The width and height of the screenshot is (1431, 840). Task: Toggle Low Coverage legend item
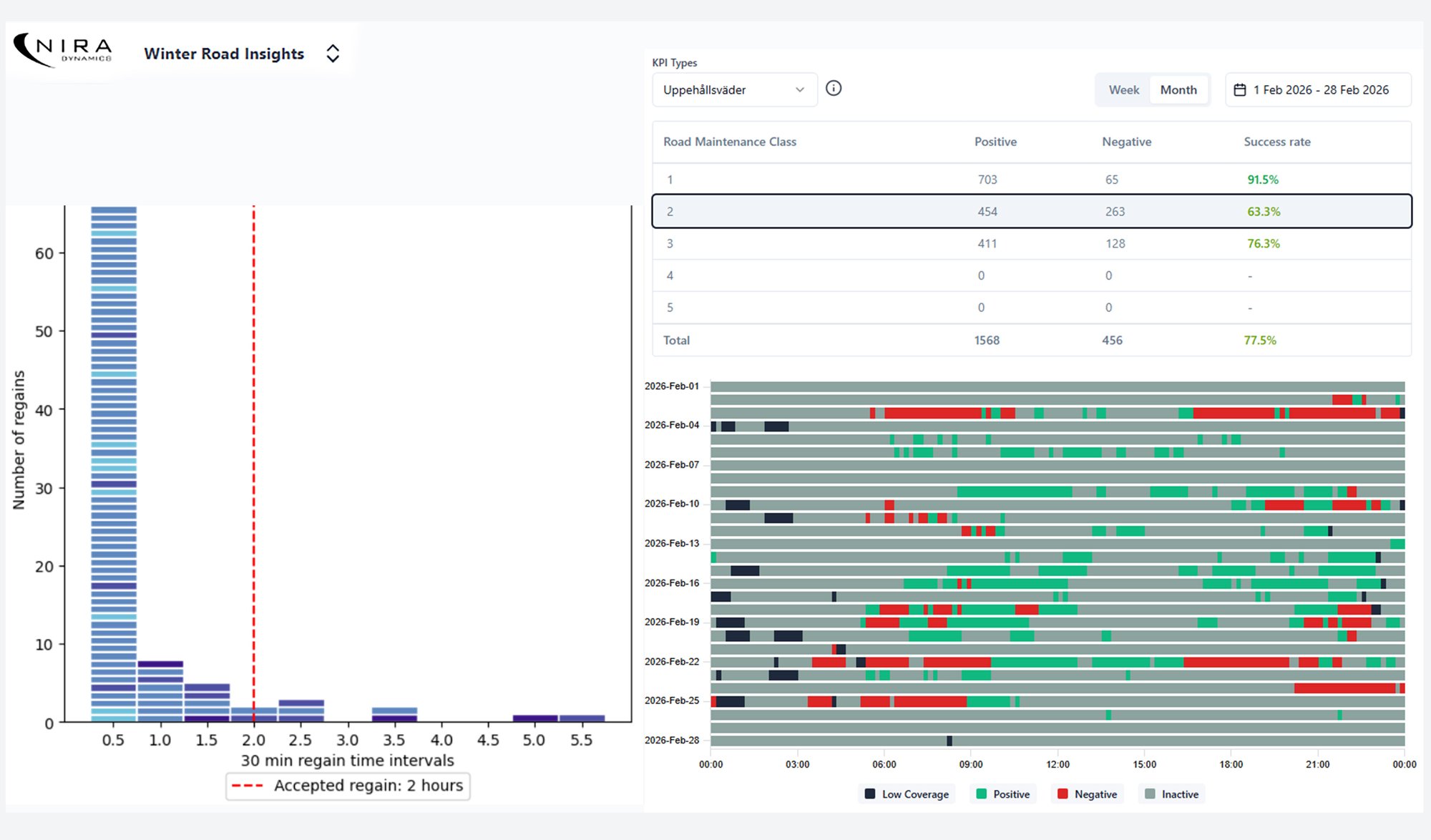point(907,794)
